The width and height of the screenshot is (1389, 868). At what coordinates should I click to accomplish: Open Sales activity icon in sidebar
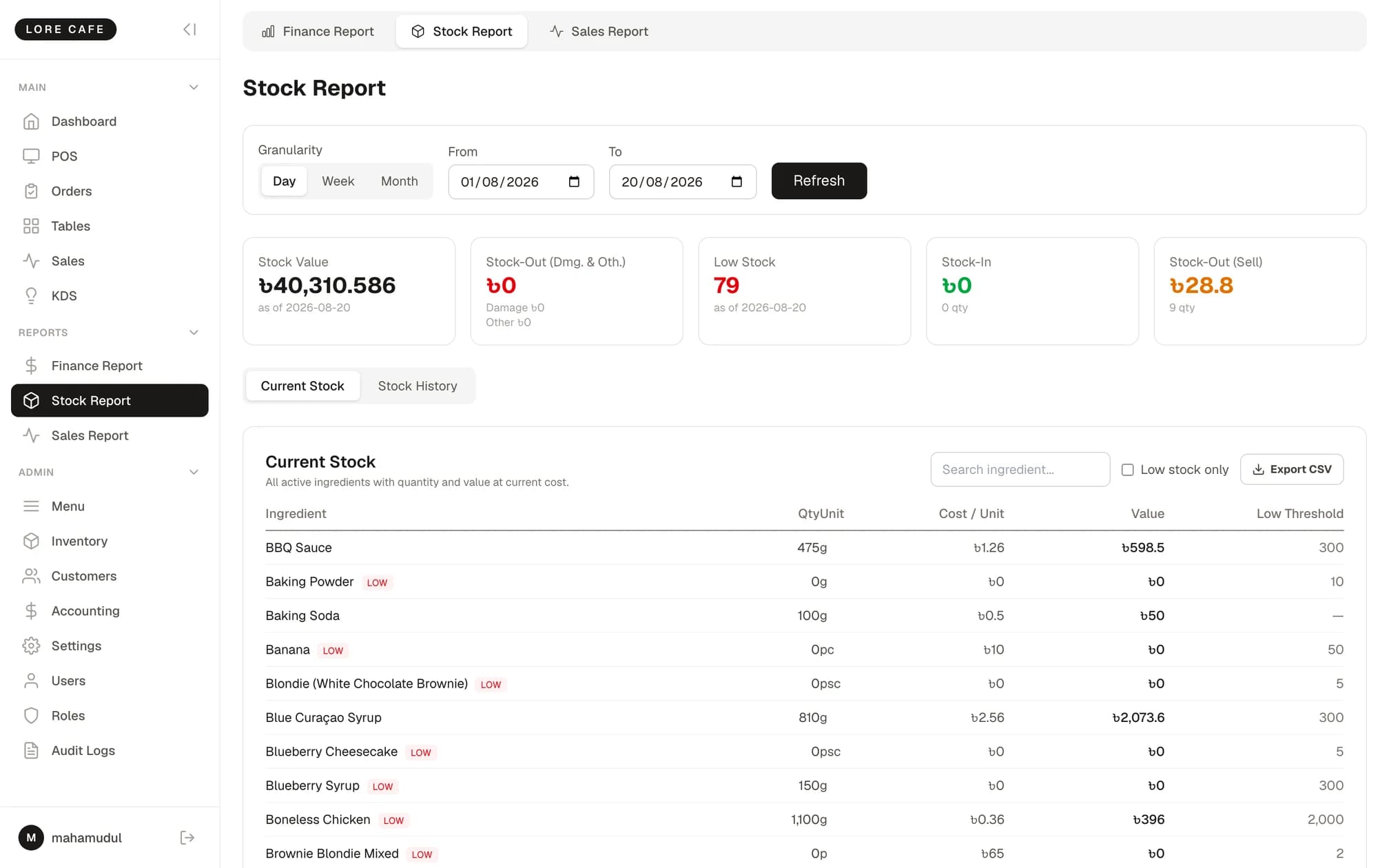pyautogui.click(x=31, y=261)
